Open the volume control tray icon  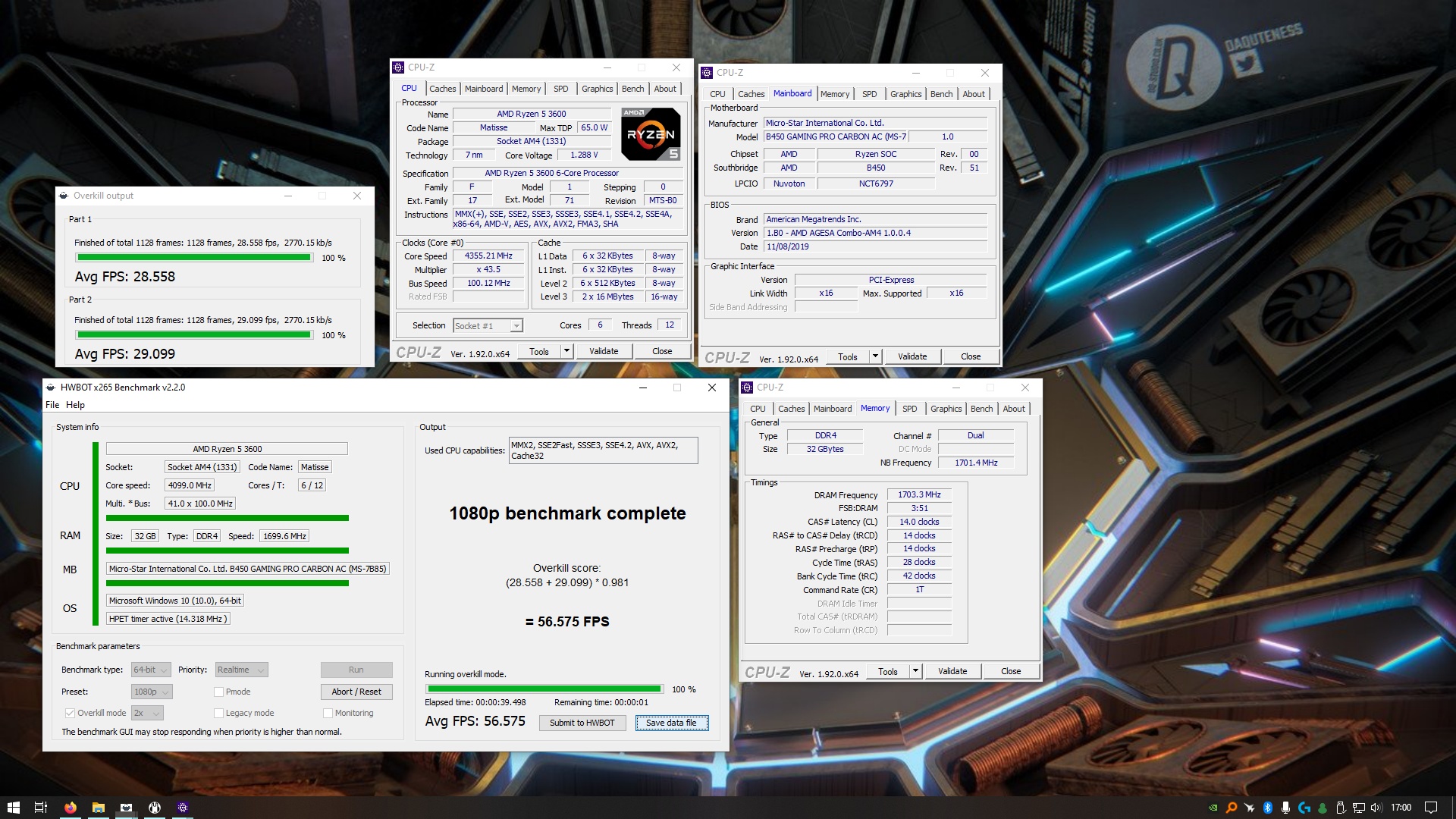(x=1376, y=808)
